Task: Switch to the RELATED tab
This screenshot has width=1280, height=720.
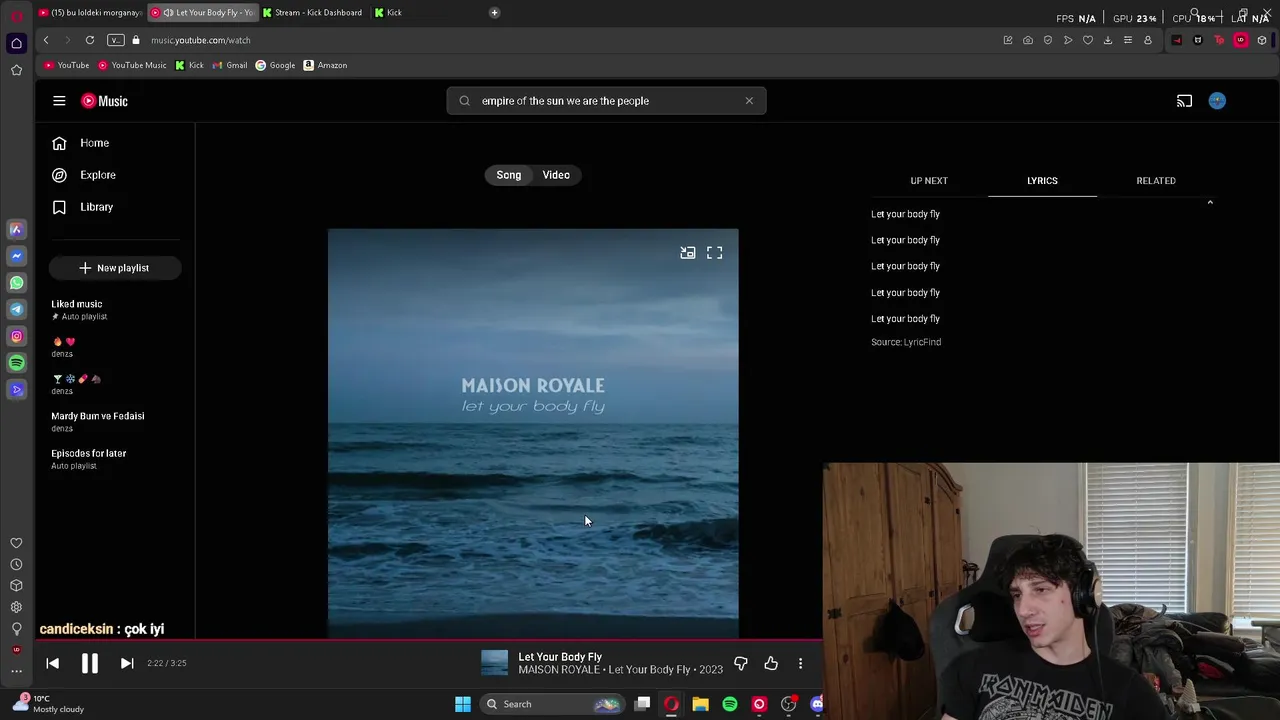Action: [x=1156, y=181]
